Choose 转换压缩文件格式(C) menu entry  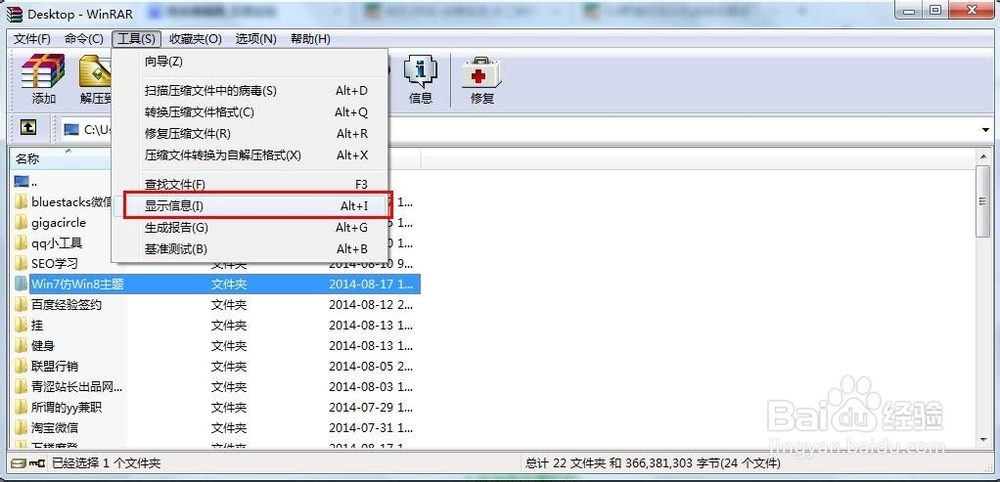(250, 112)
